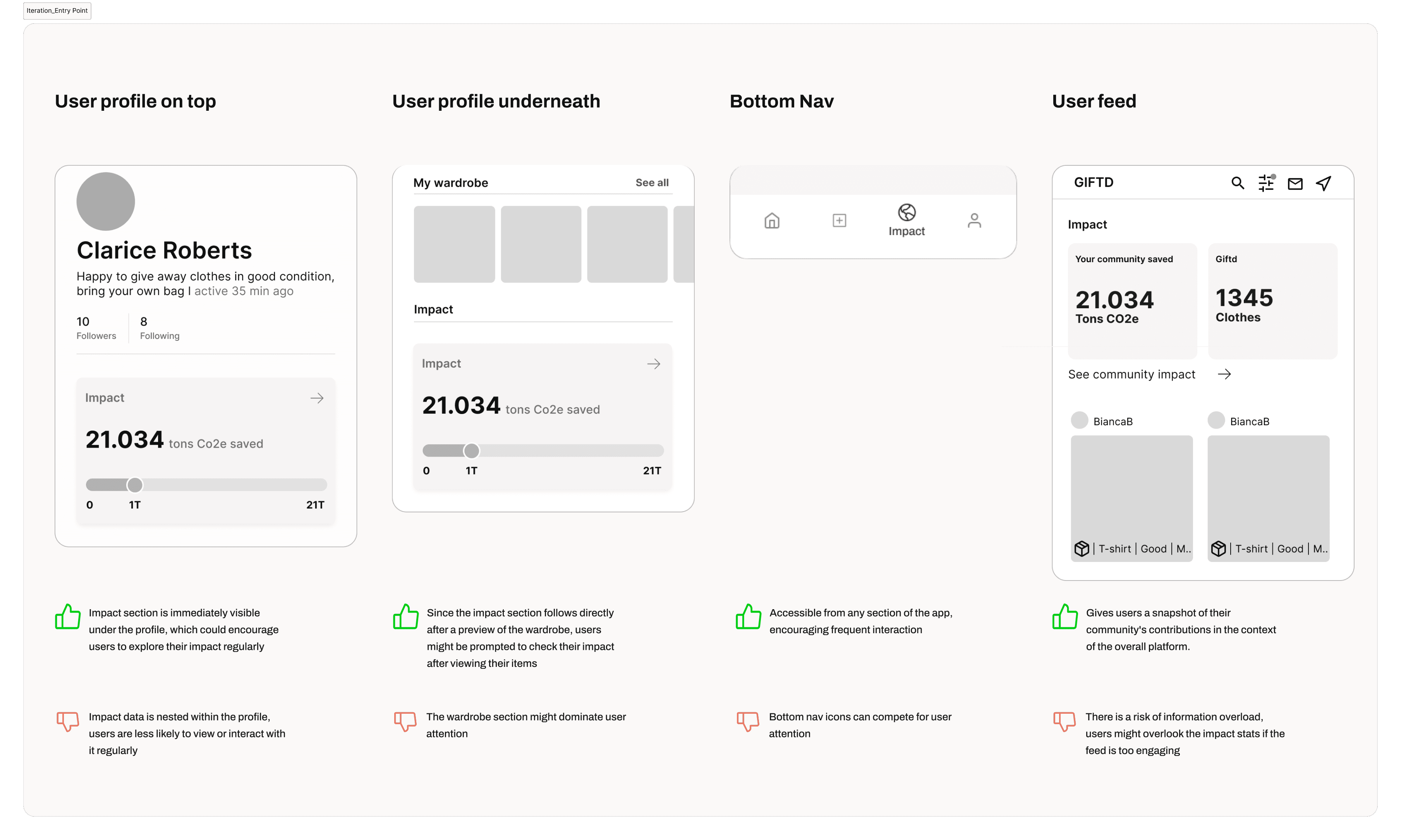The width and height of the screenshot is (1401, 840).
Task: Click the search icon in GIFTD header
Action: [1238, 183]
